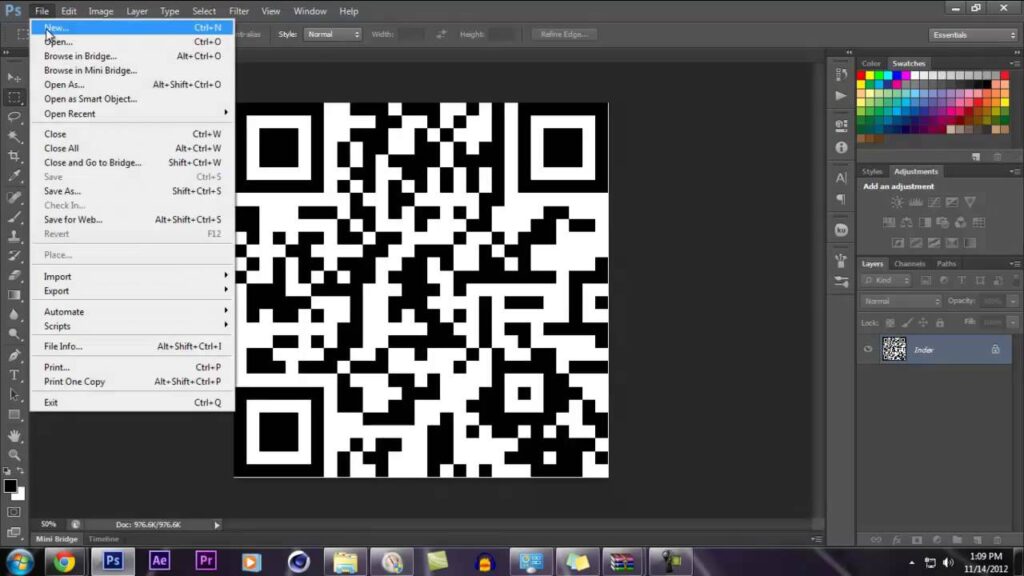Select the Clone Stamp tool
The width and height of the screenshot is (1024, 576).
click(14, 236)
